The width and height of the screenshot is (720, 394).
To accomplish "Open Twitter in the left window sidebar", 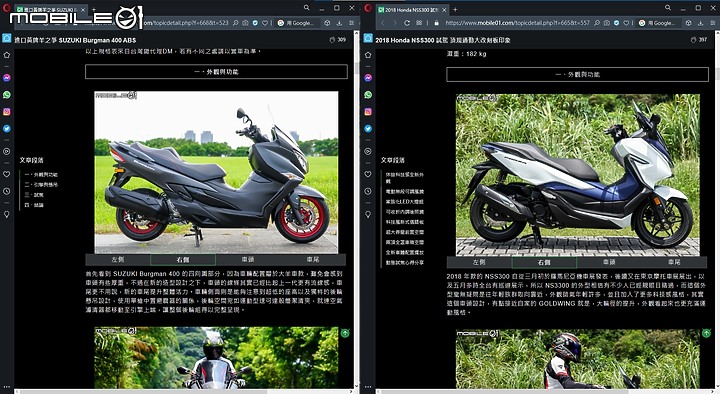I will (x=6, y=129).
